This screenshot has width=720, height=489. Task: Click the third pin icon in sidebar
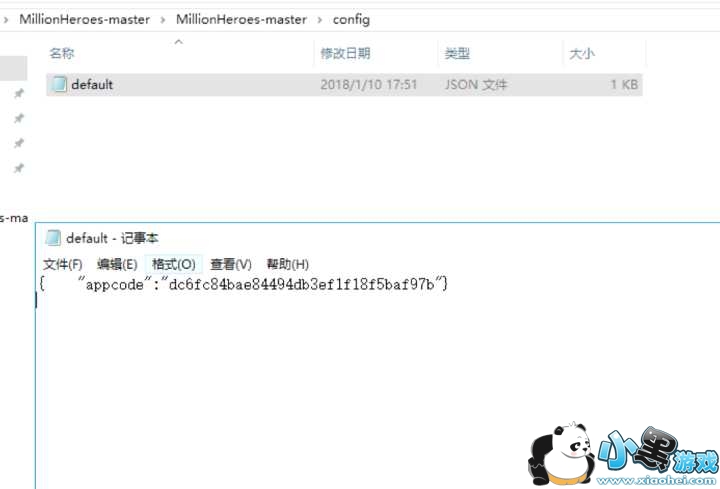pyautogui.click(x=19, y=143)
